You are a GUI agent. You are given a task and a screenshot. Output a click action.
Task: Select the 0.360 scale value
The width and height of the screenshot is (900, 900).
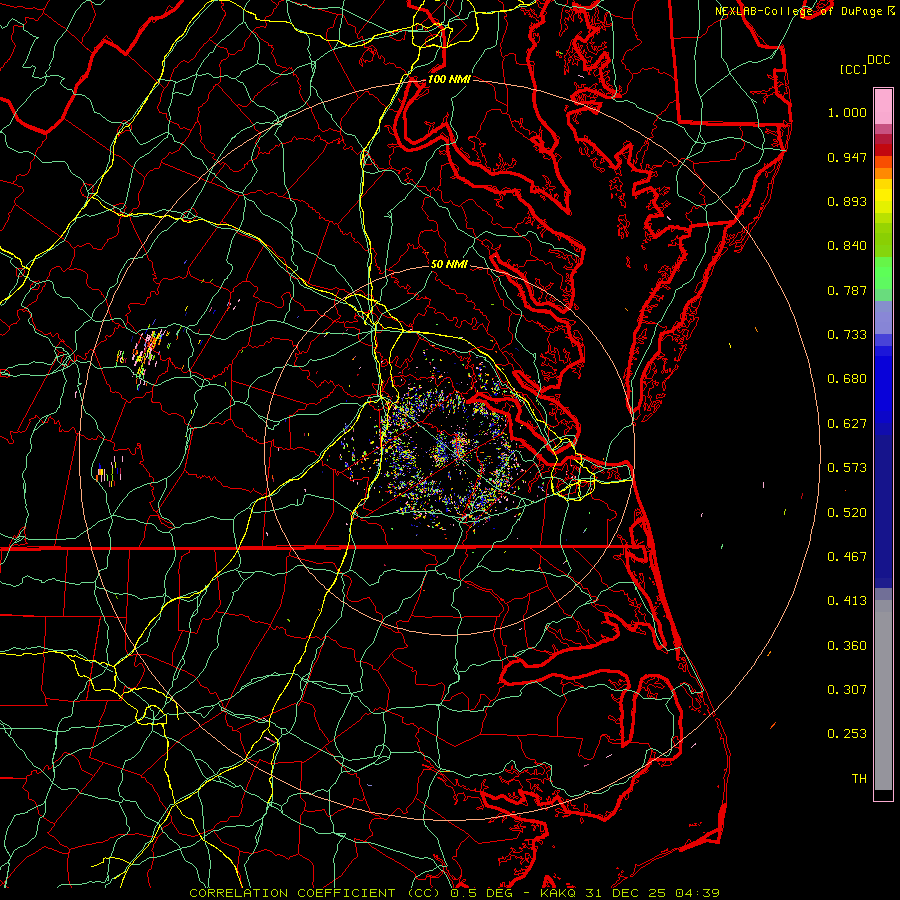pos(847,646)
